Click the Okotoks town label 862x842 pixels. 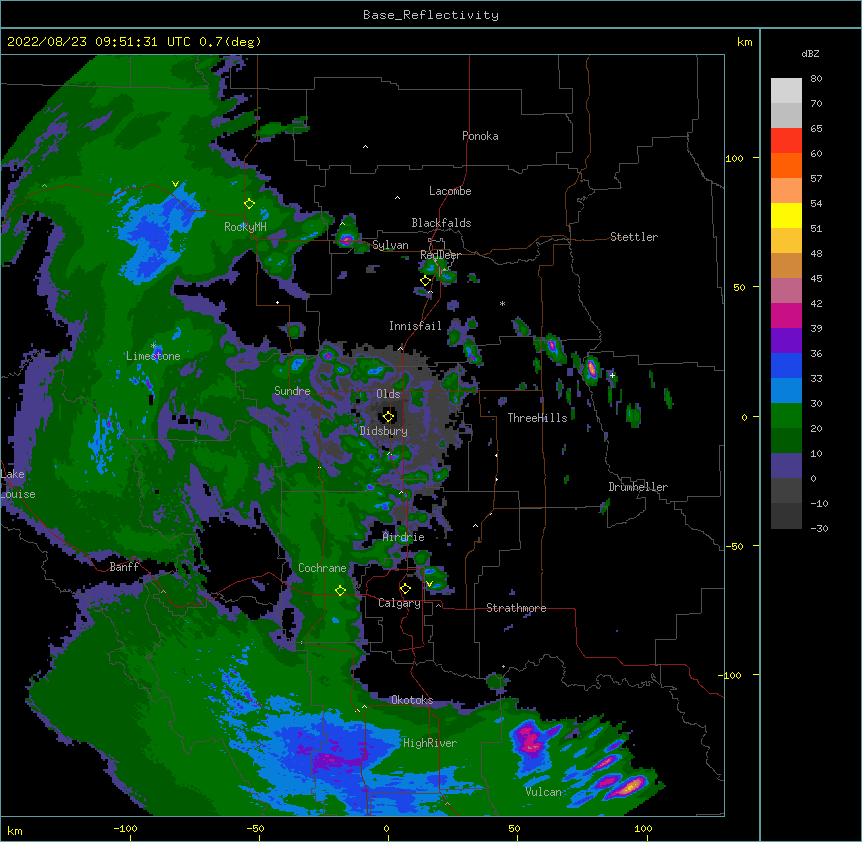(412, 700)
